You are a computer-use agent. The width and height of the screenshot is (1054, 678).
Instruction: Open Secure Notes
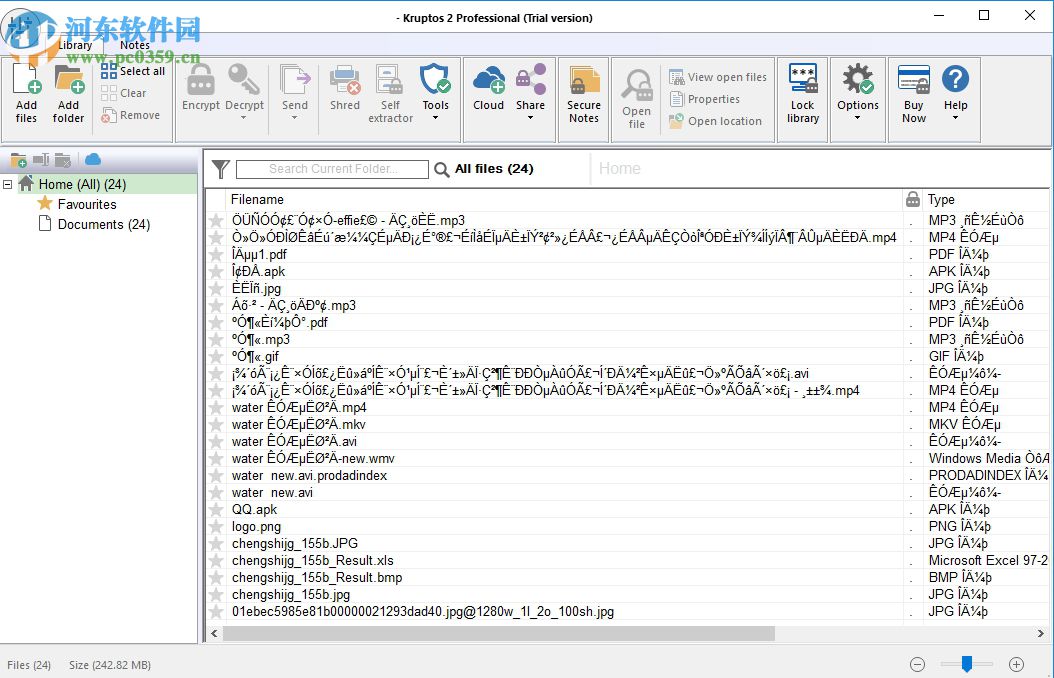584,82
